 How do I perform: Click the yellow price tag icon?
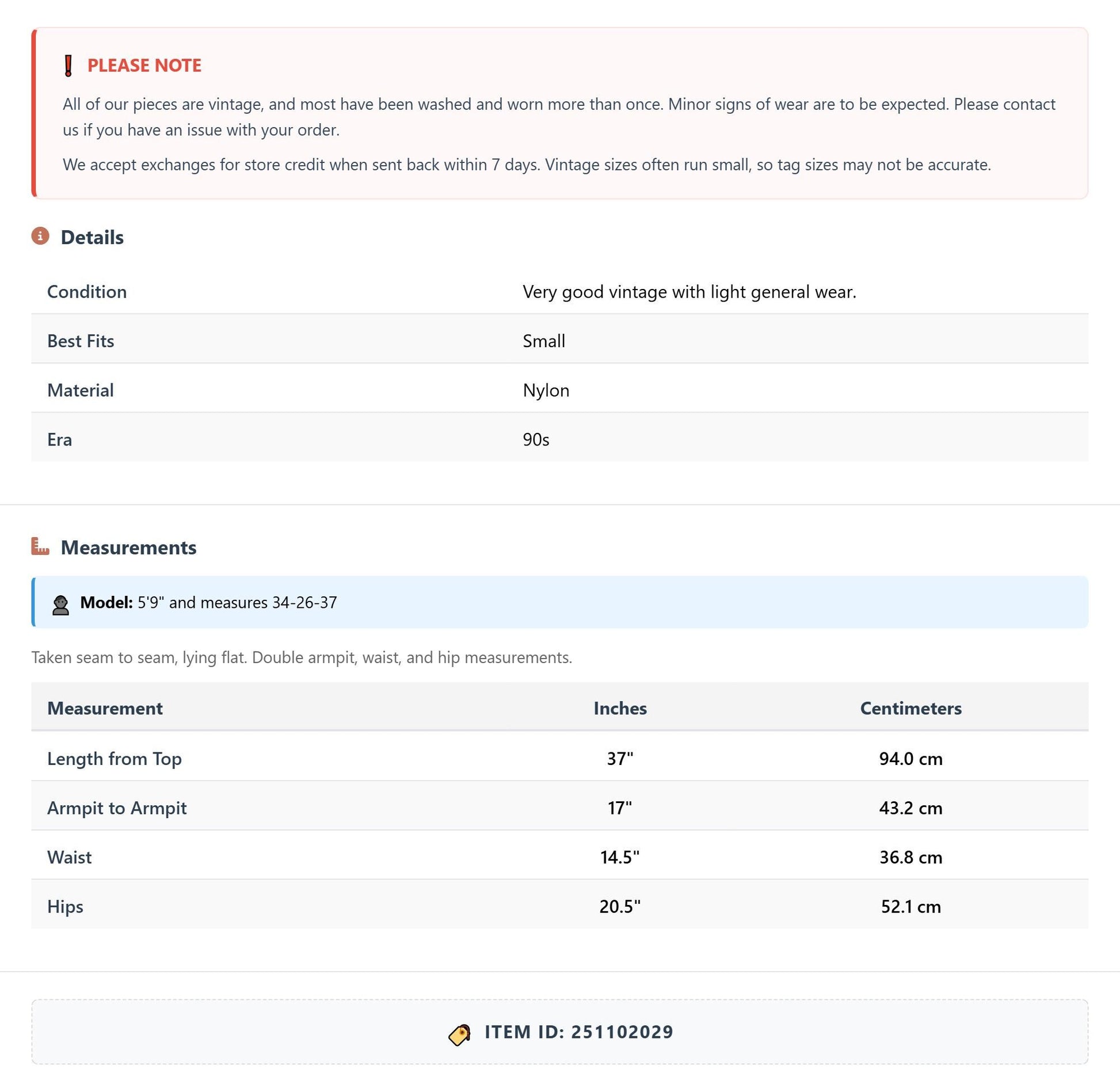click(x=459, y=1034)
